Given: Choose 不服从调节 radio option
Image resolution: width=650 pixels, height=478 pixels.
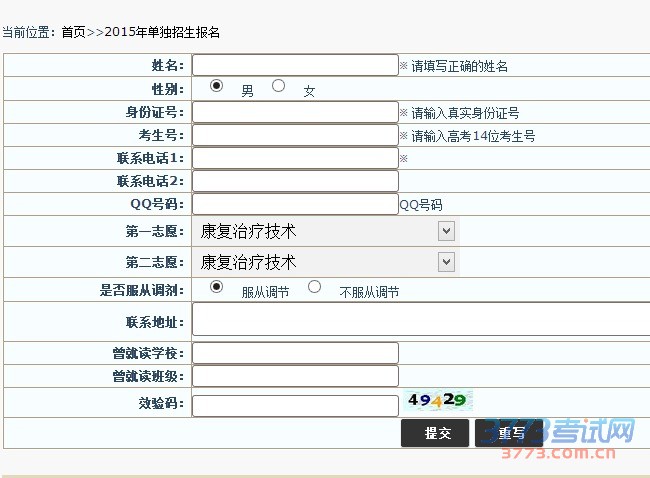Looking at the screenshot, I should tap(314, 287).
